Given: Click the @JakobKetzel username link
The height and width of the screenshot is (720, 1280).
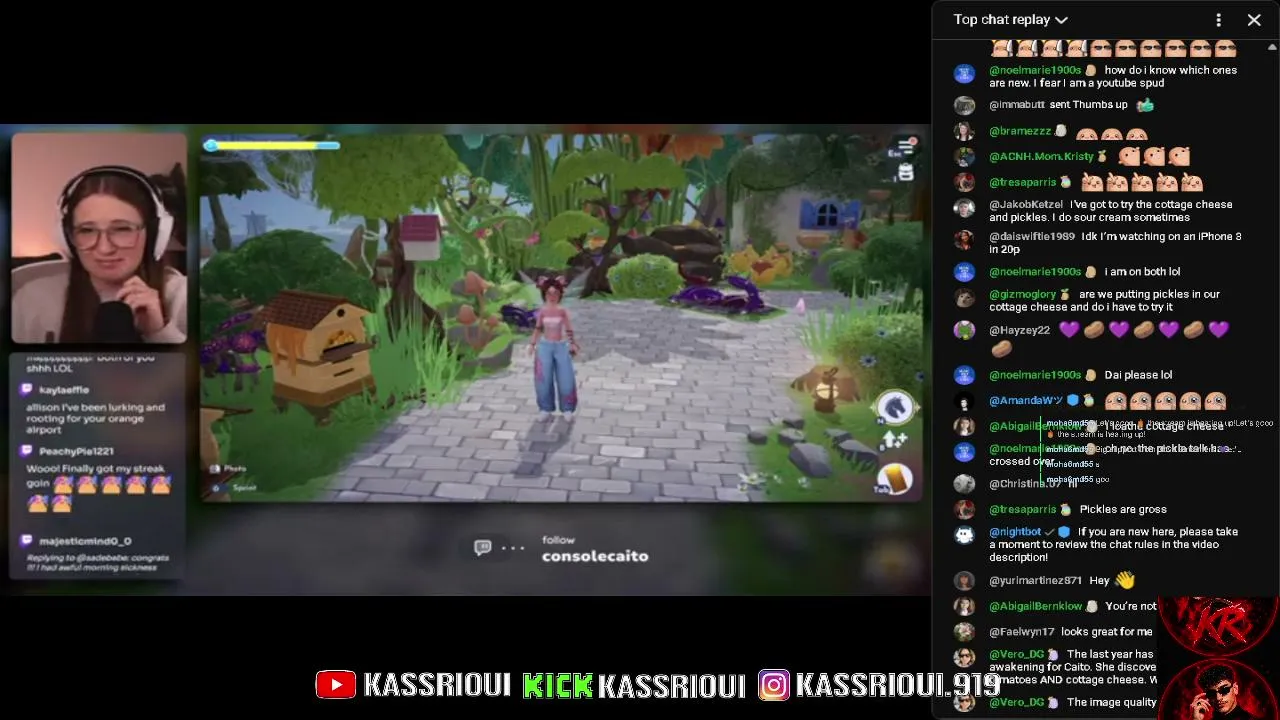Looking at the screenshot, I should click(1026, 205).
